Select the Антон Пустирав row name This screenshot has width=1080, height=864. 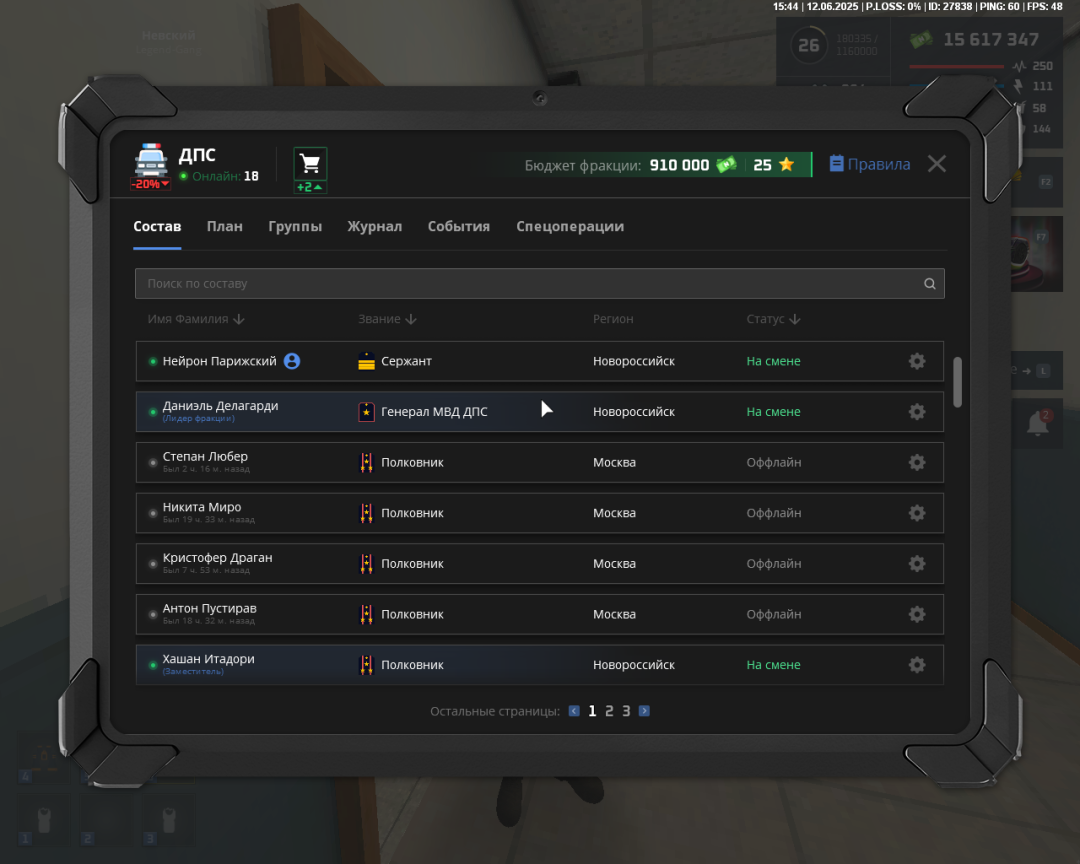coord(209,608)
